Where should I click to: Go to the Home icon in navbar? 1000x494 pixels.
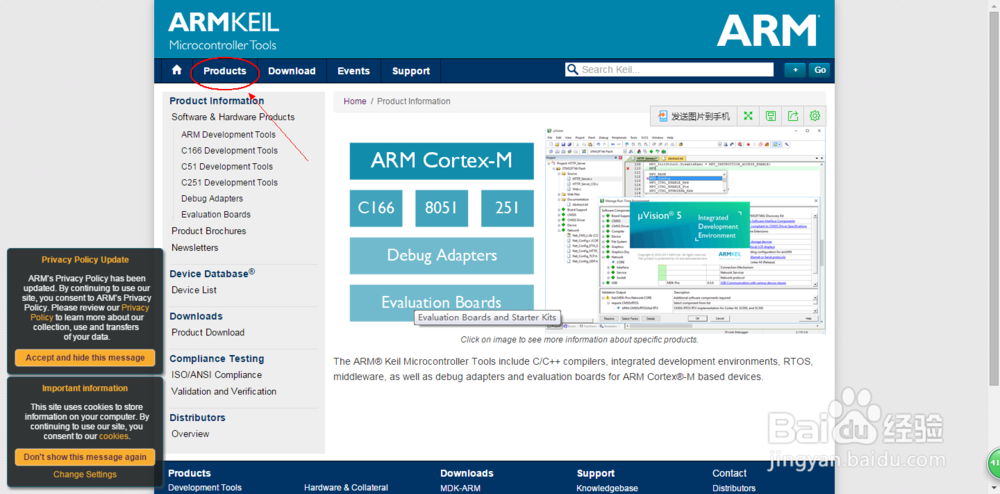pos(177,70)
